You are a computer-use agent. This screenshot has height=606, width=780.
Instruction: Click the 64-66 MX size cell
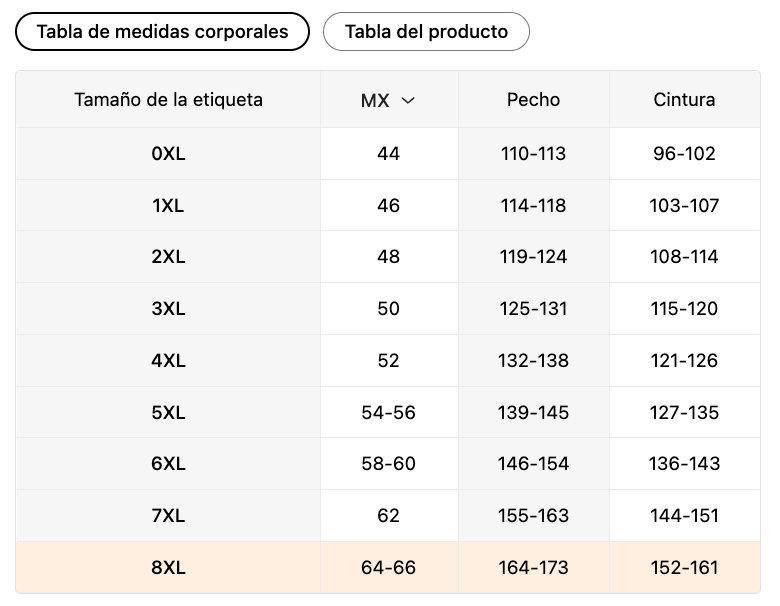click(389, 567)
